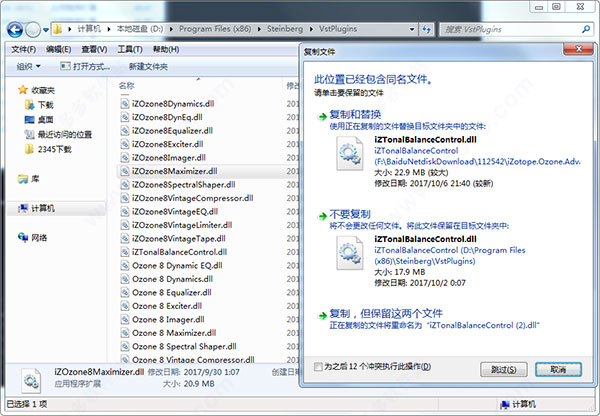This screenshot has height=416, width=600.
Task: Select file iZOzone8VintageTape.dll icon
Action: [x=125, y=238]
